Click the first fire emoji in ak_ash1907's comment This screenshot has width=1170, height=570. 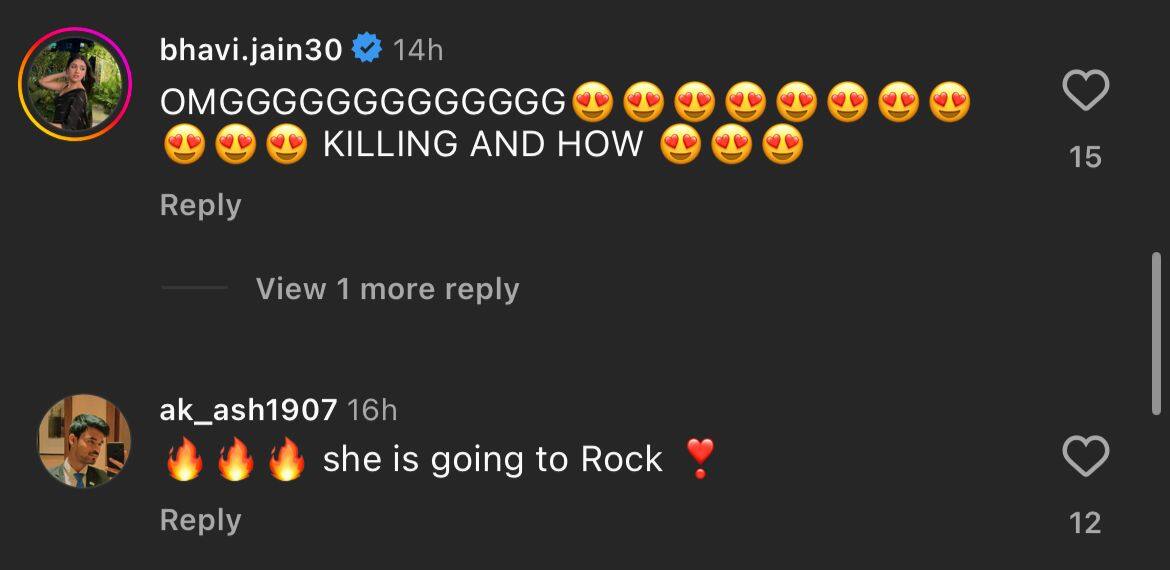click(185, 460)
